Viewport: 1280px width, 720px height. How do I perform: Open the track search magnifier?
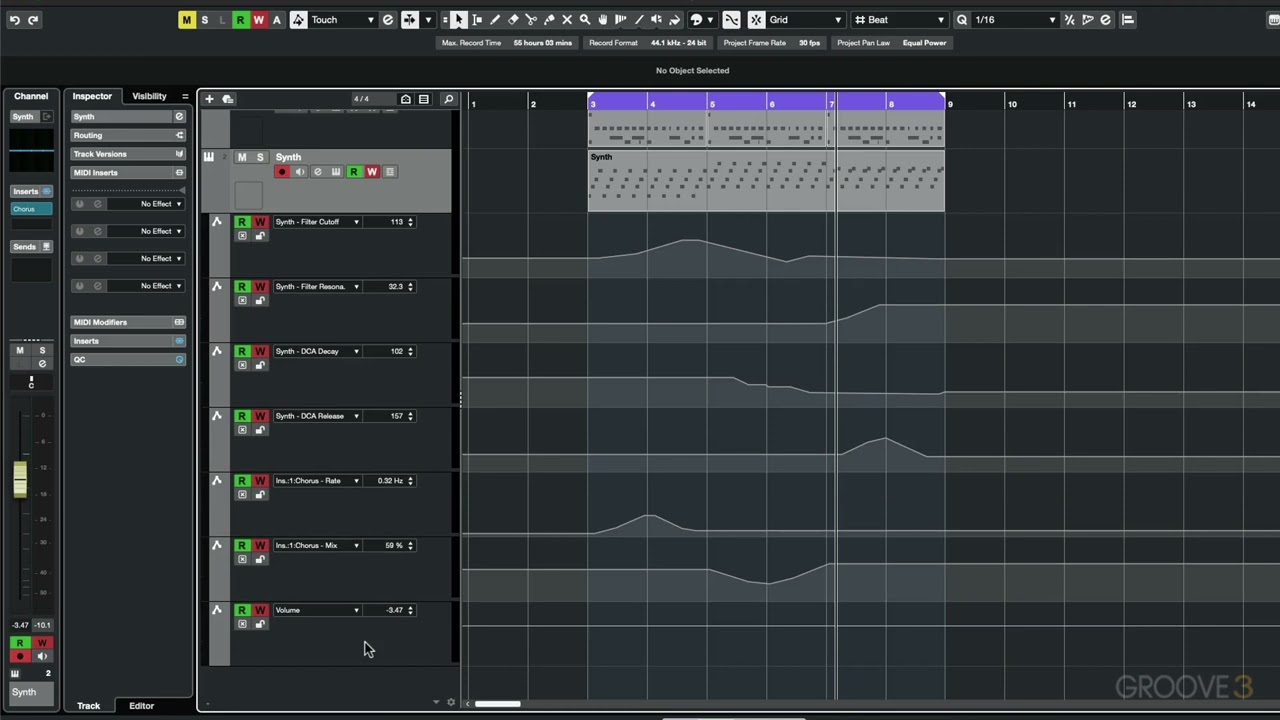[448, 99]
